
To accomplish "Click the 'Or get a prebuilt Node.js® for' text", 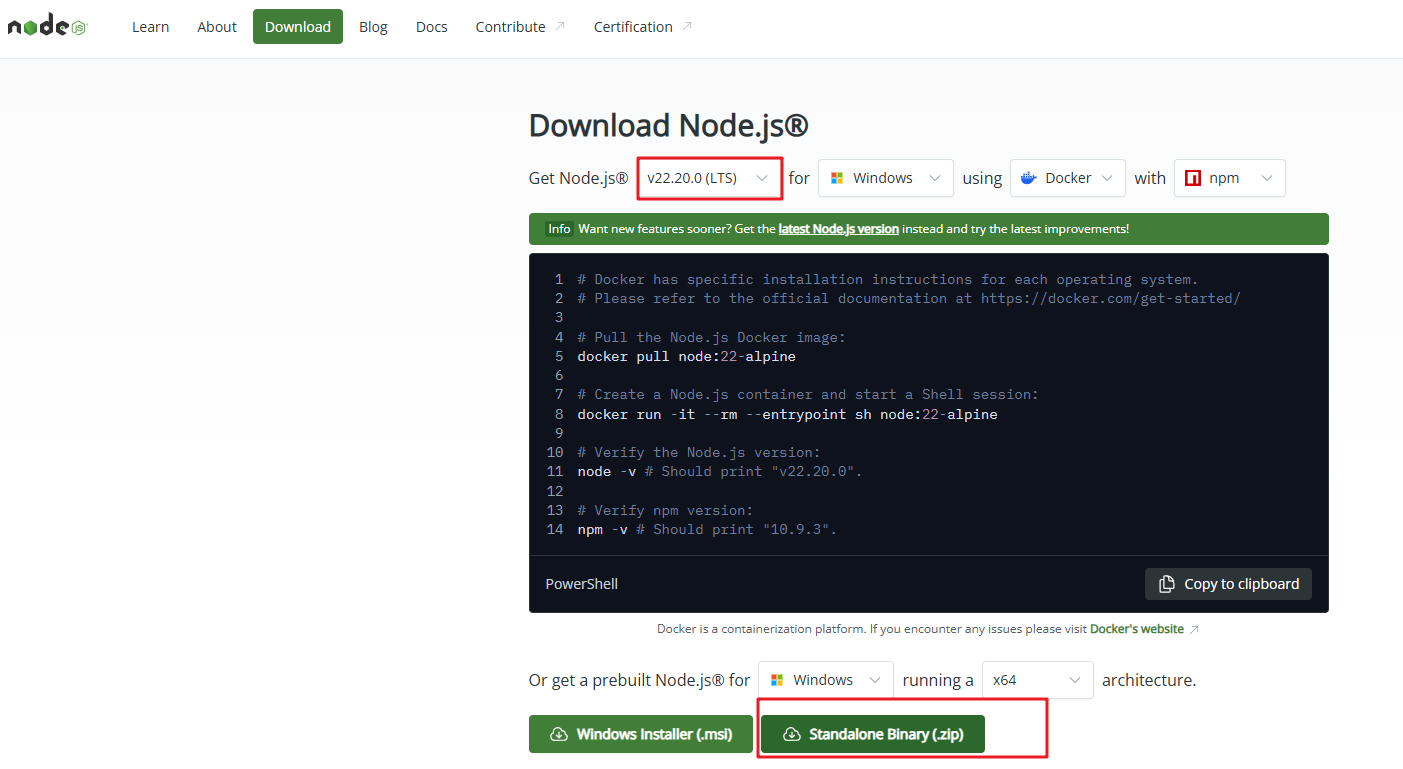I will [639, 680].
